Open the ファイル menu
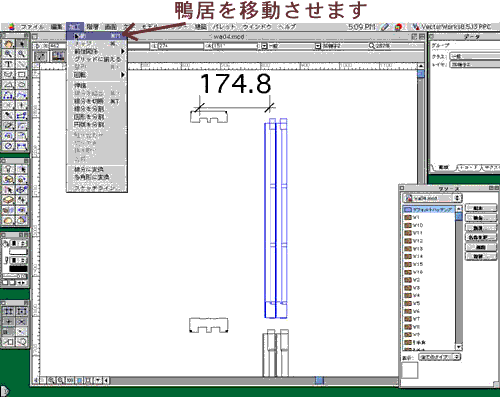Image resolution: width=500 pixels, height=397 pixels. coord(32,27)
